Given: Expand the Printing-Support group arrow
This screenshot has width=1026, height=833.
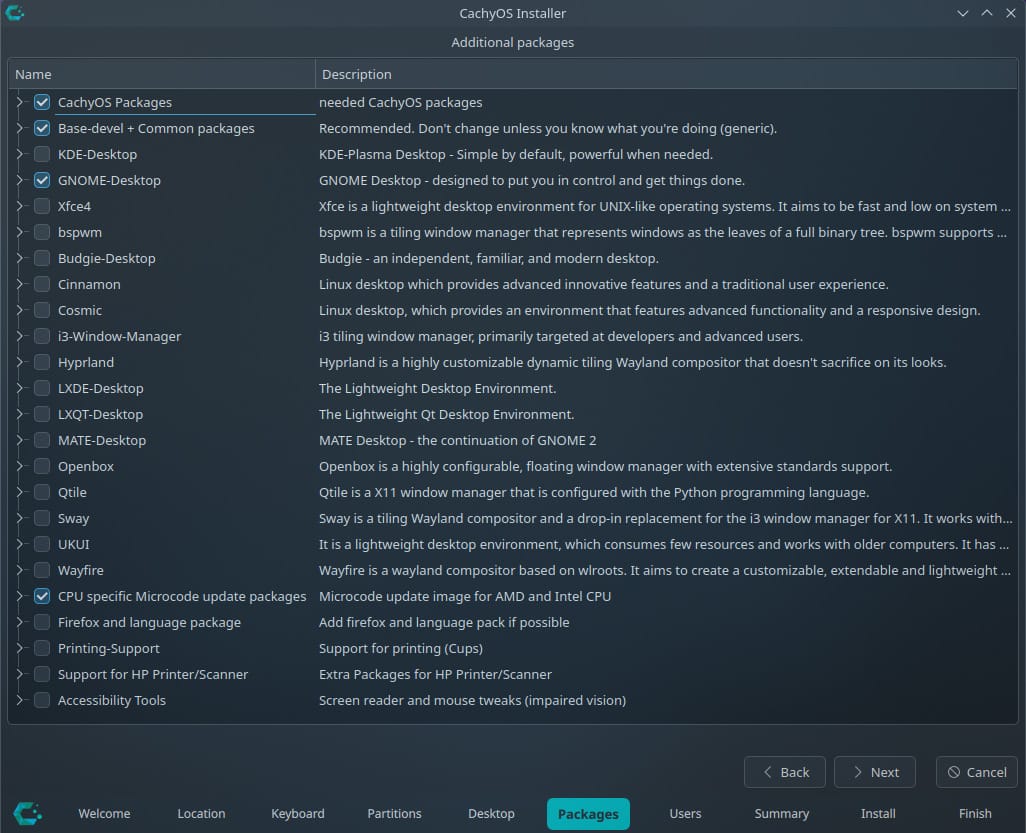Looking at the screenshot, I should tap(19, 648).
